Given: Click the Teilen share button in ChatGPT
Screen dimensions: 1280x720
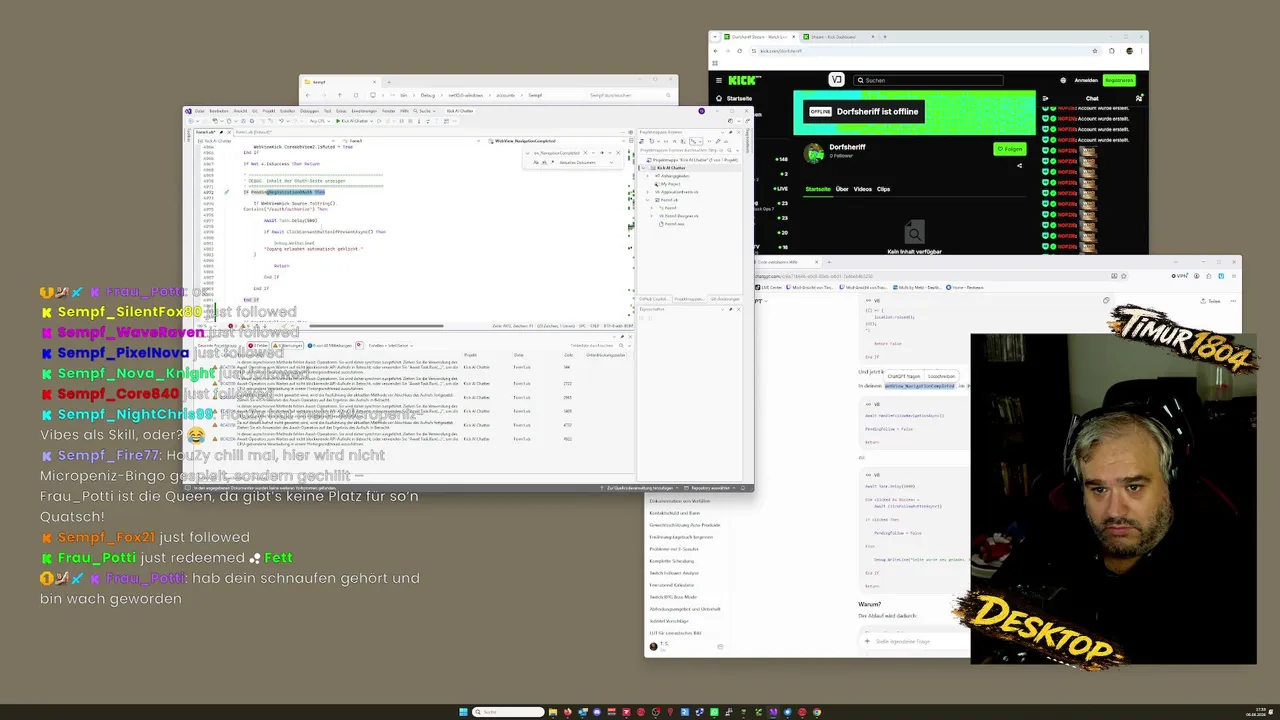Looking at the screenshot, I should [1212, 301].
